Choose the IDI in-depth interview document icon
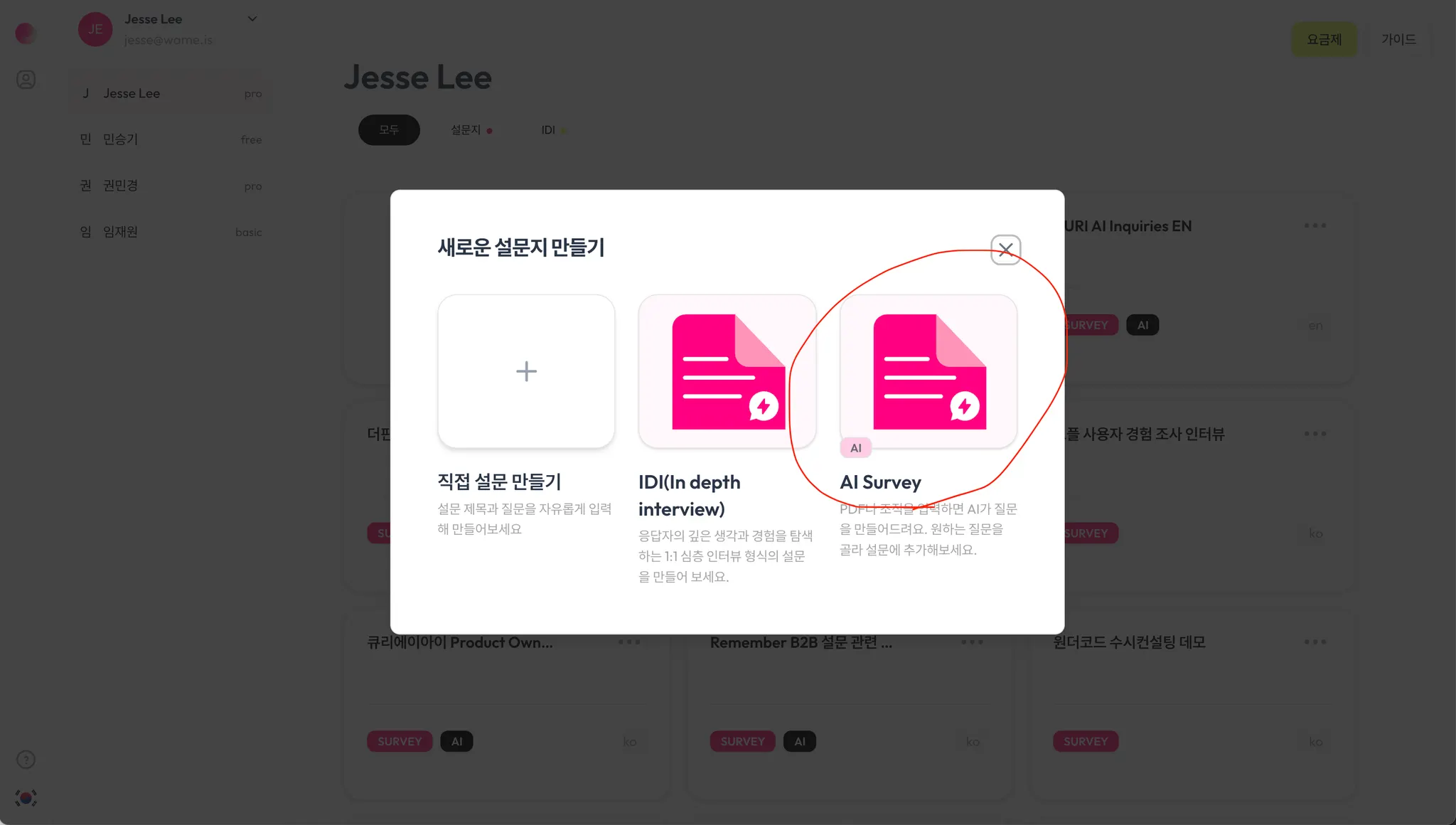 click(727, 371)
